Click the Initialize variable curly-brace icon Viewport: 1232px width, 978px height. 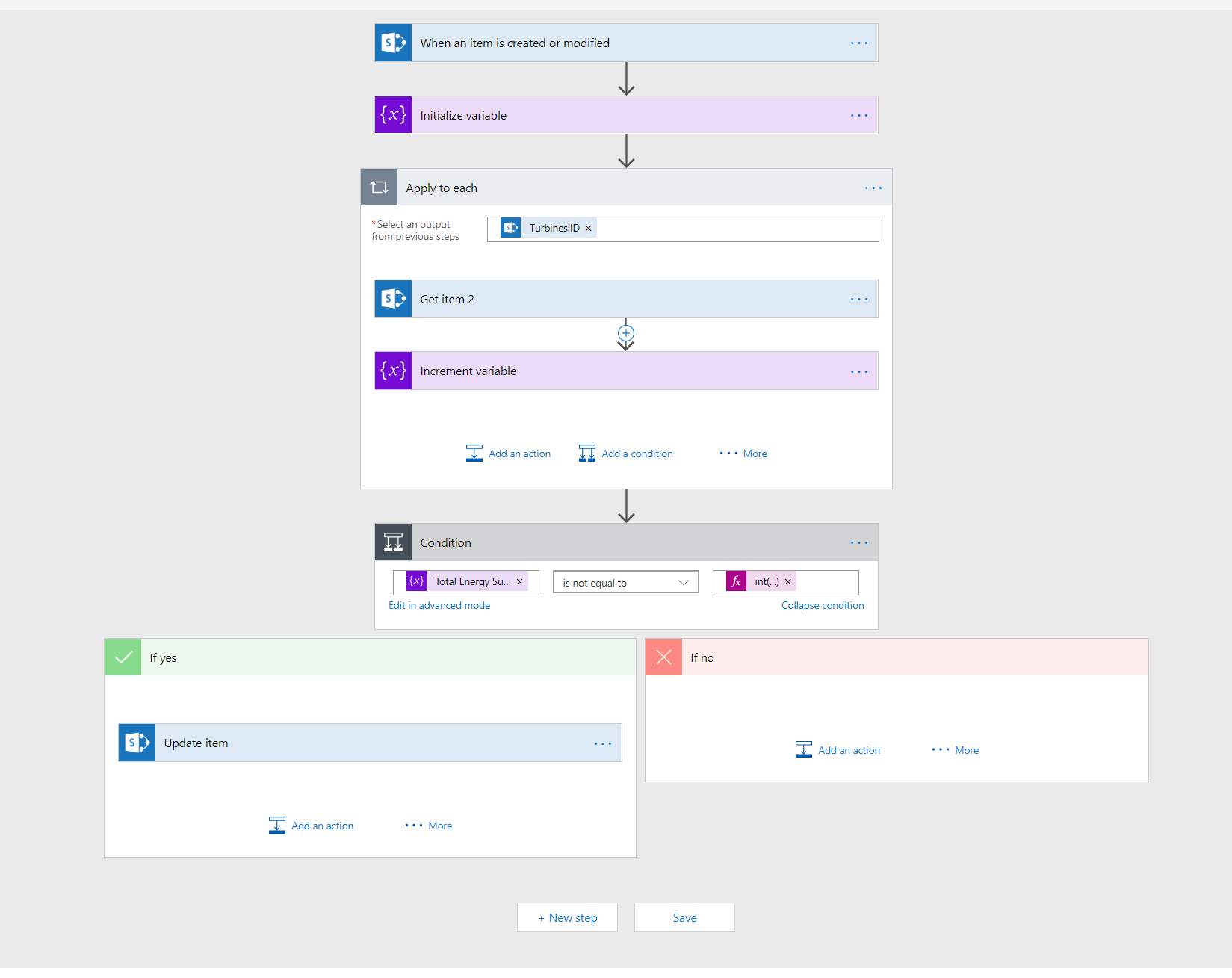click(x=393, y=115)
